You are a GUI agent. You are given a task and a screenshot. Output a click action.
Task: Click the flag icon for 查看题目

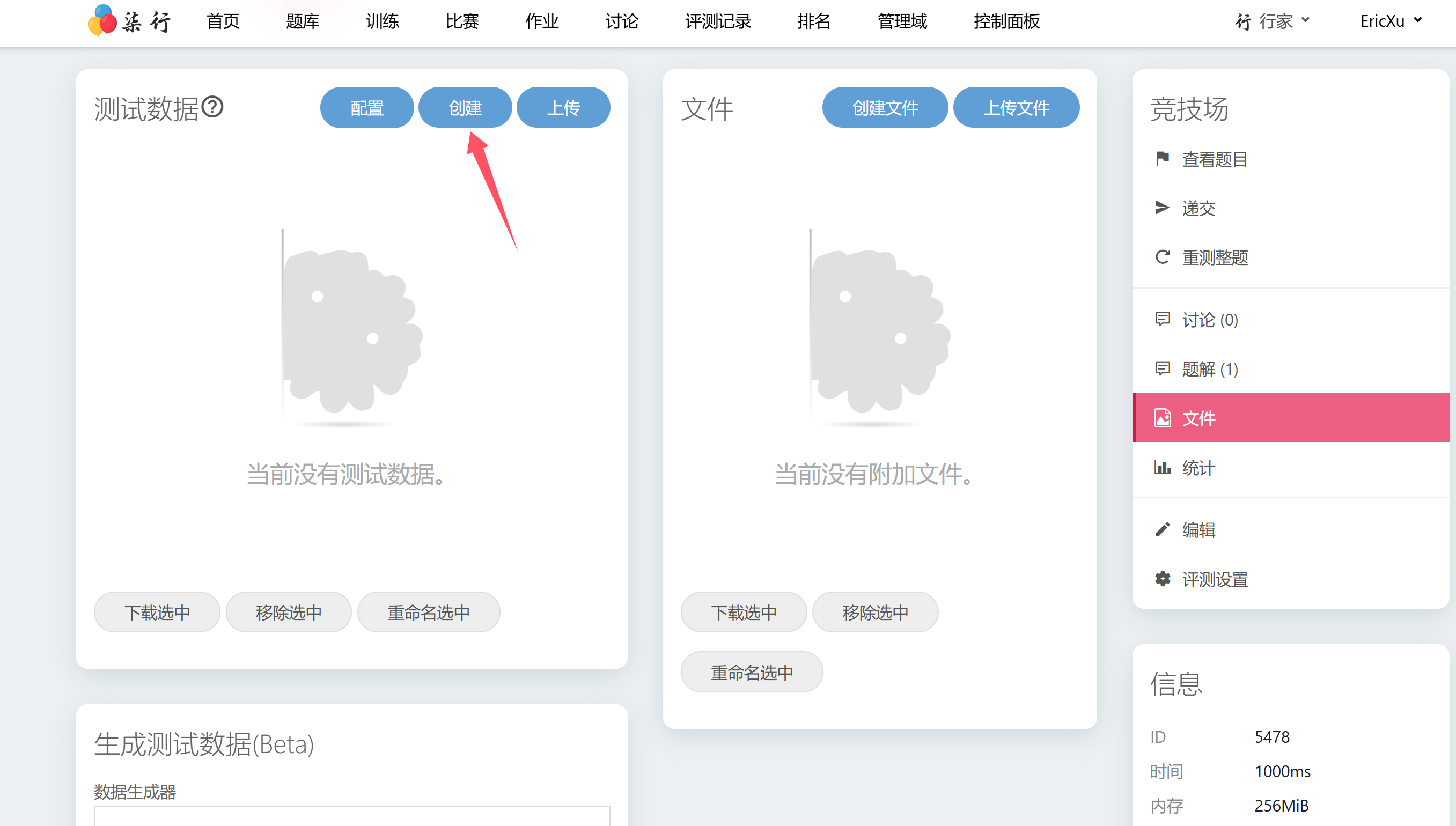(x=1162, y=158)
